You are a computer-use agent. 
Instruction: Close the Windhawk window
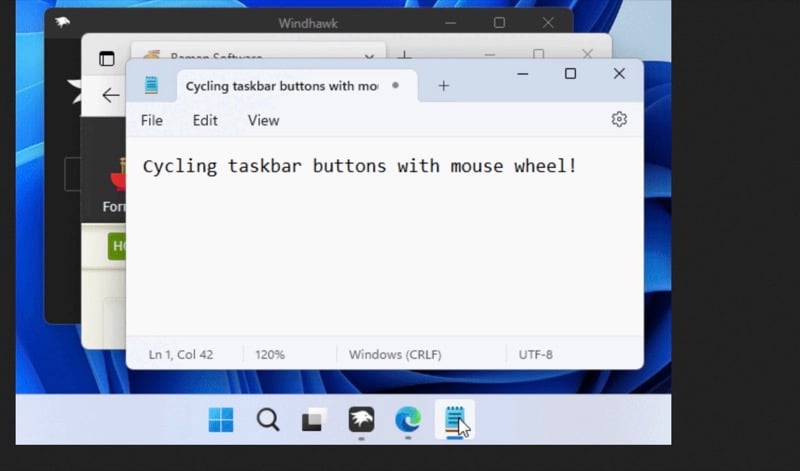(x=548, y=23)
